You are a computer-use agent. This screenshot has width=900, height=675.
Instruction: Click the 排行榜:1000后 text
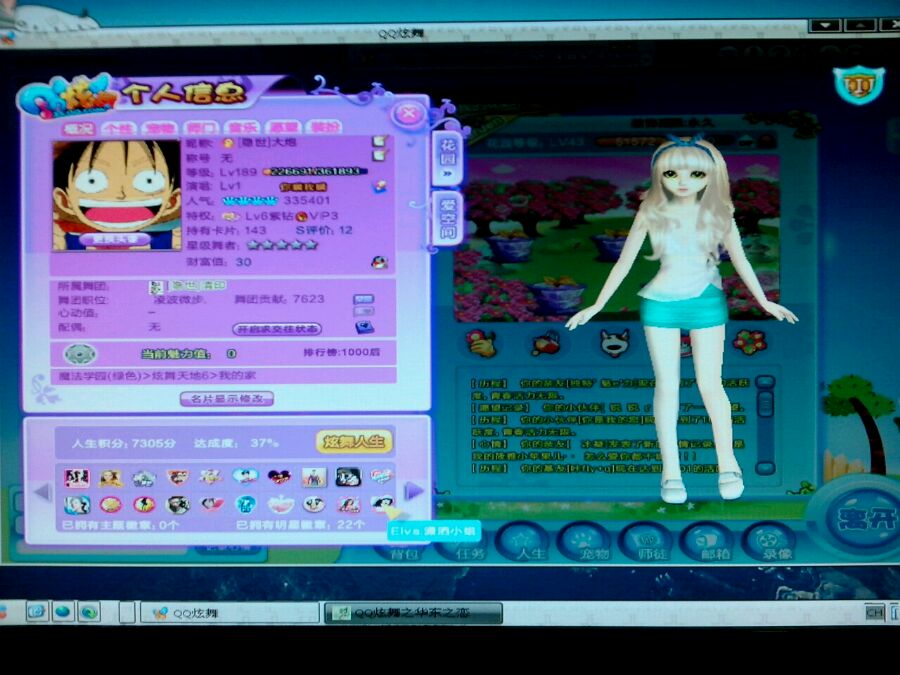342,352
